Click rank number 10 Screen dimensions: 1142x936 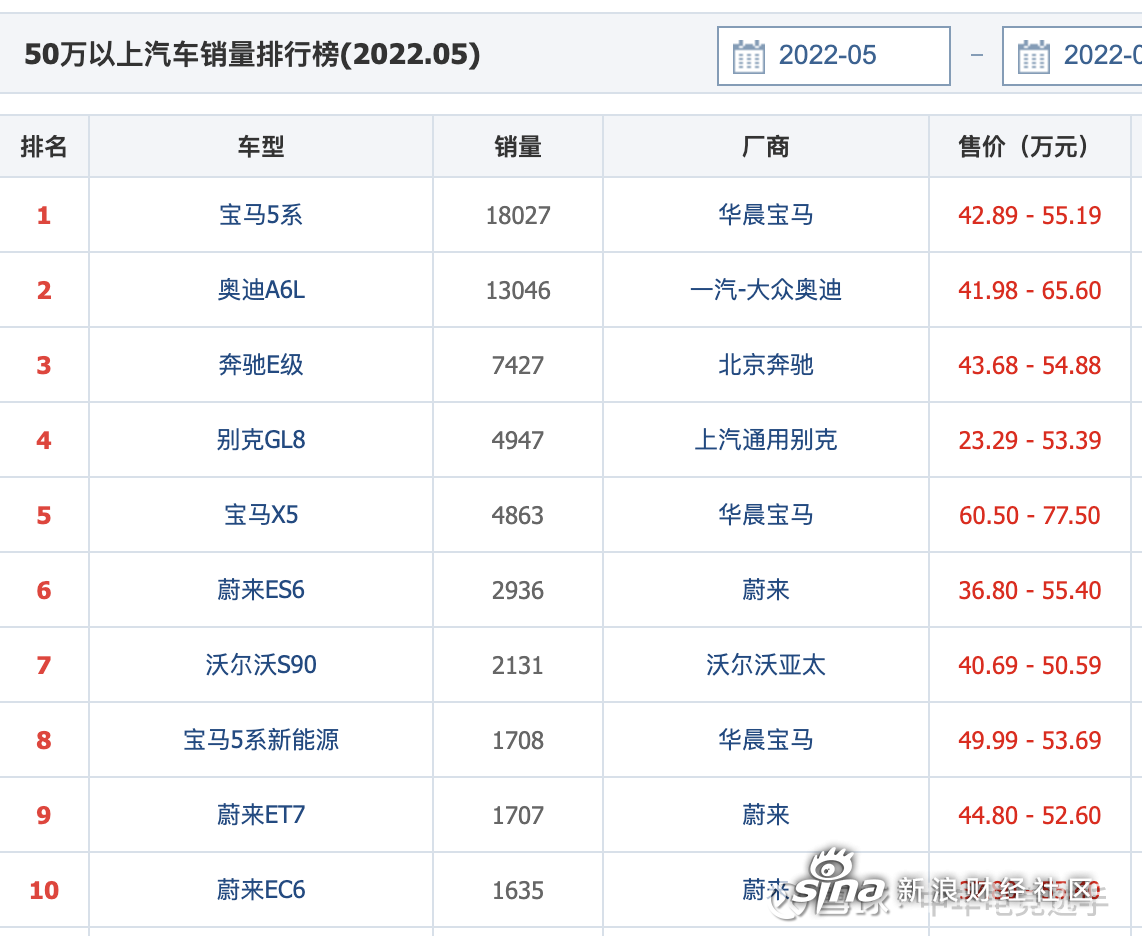pos(44,891)
